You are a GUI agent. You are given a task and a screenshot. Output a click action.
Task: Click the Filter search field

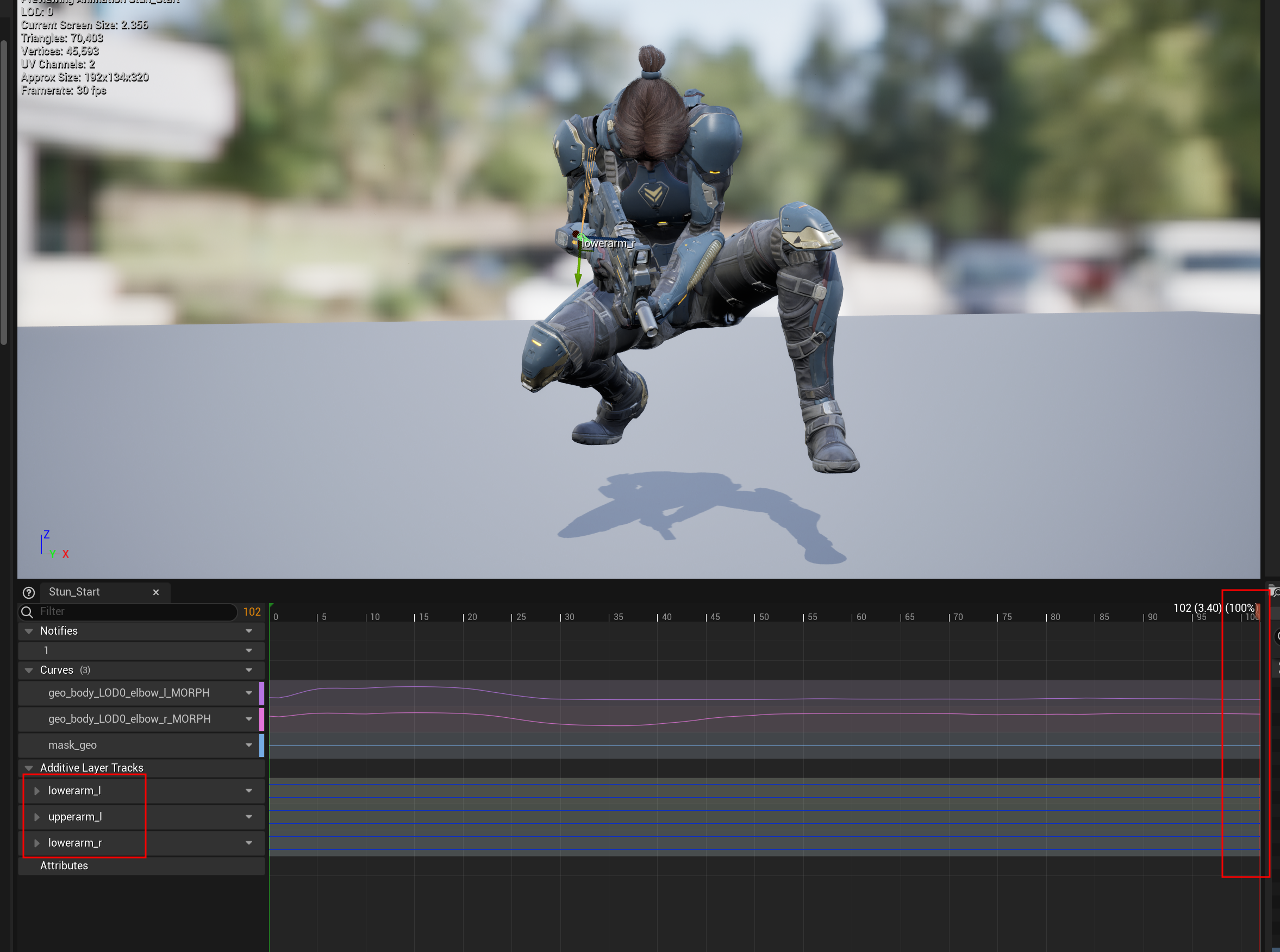click(x=133, y=611)
